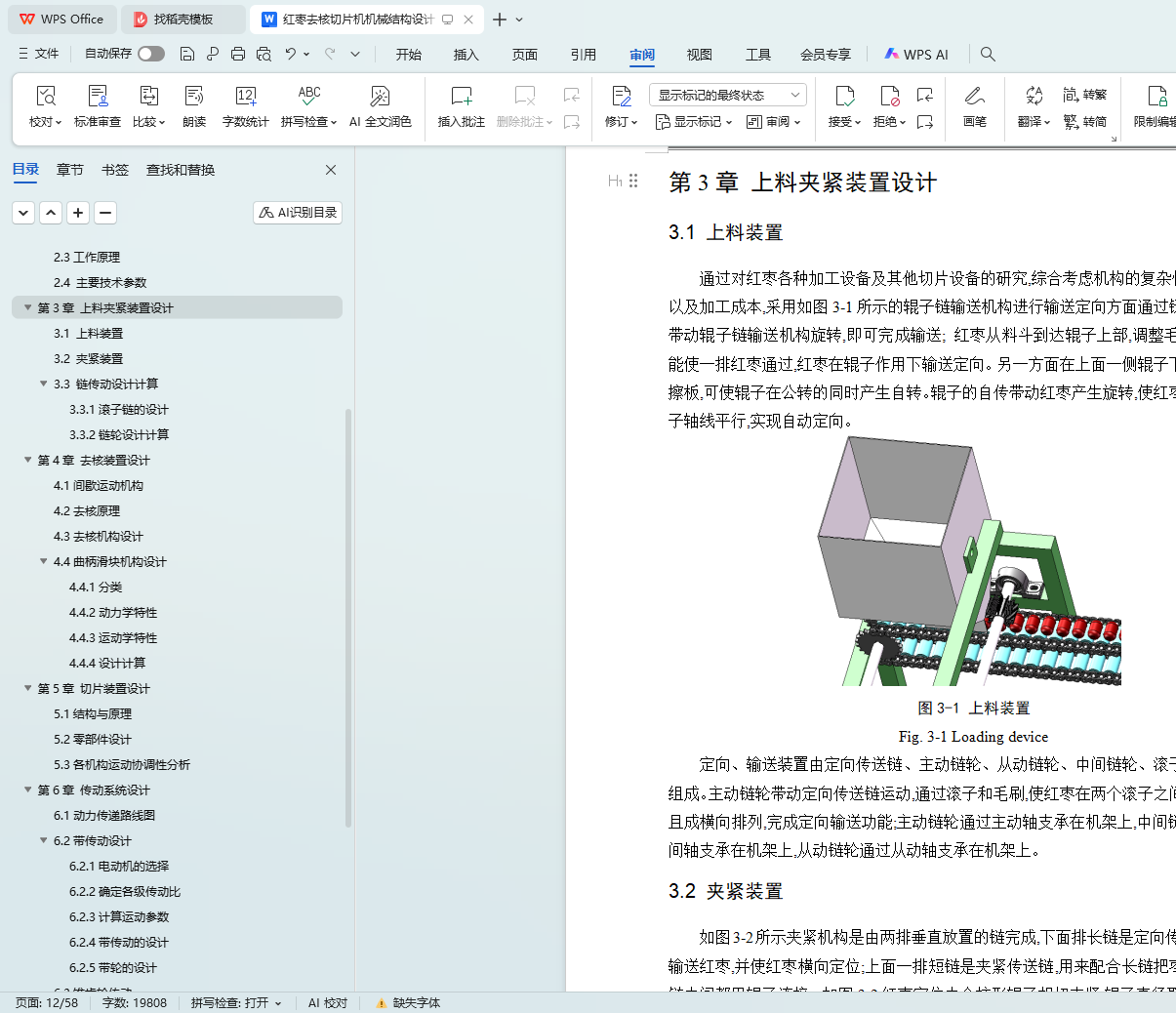Viewport: 1176px width, 1013px height.
Task: Select outline entry 5.2 零部件设计
Action: tap(93, 739)
